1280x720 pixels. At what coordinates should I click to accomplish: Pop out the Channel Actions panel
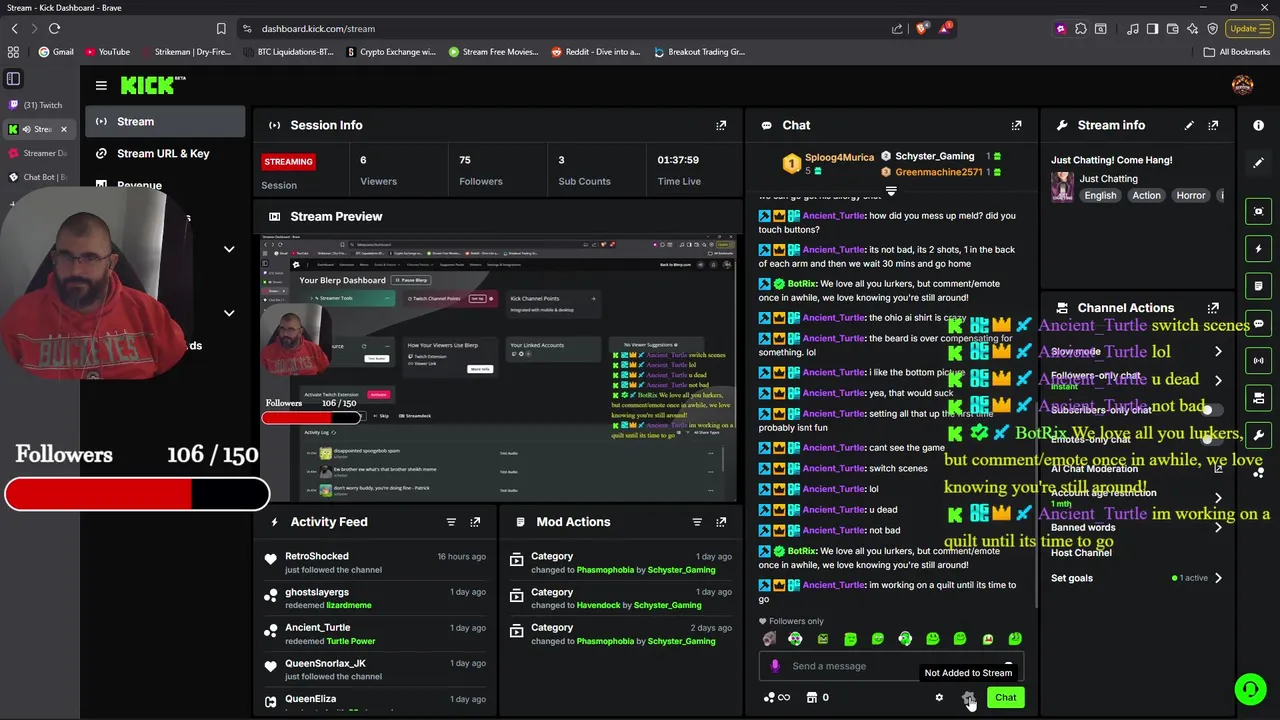pos(1213,308)
